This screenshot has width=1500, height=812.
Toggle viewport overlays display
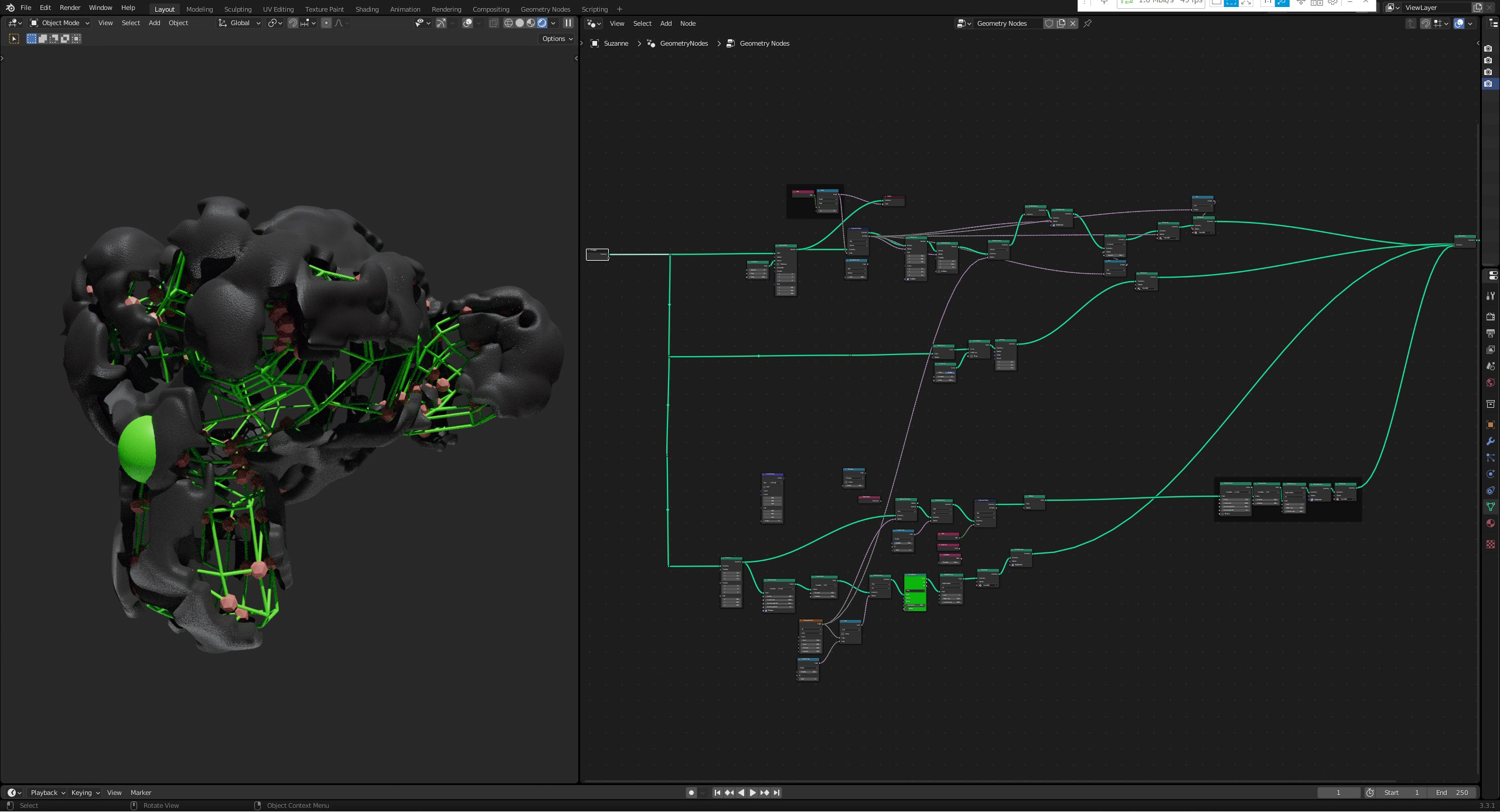coord(468,23)
